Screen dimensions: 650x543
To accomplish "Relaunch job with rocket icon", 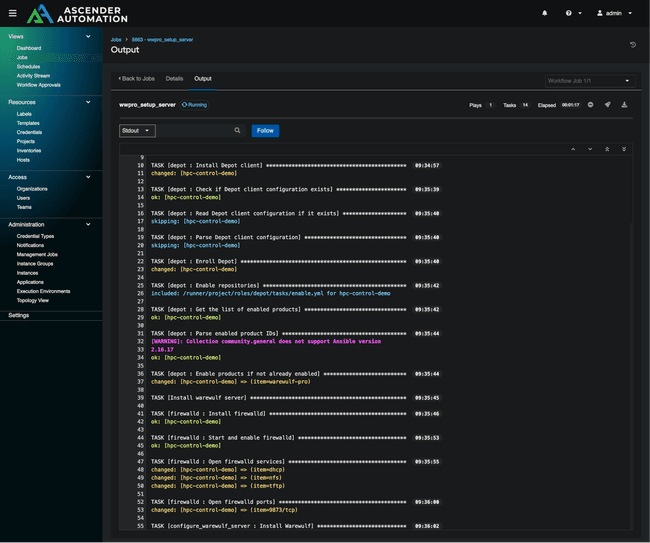I will [x=607, y=104].
